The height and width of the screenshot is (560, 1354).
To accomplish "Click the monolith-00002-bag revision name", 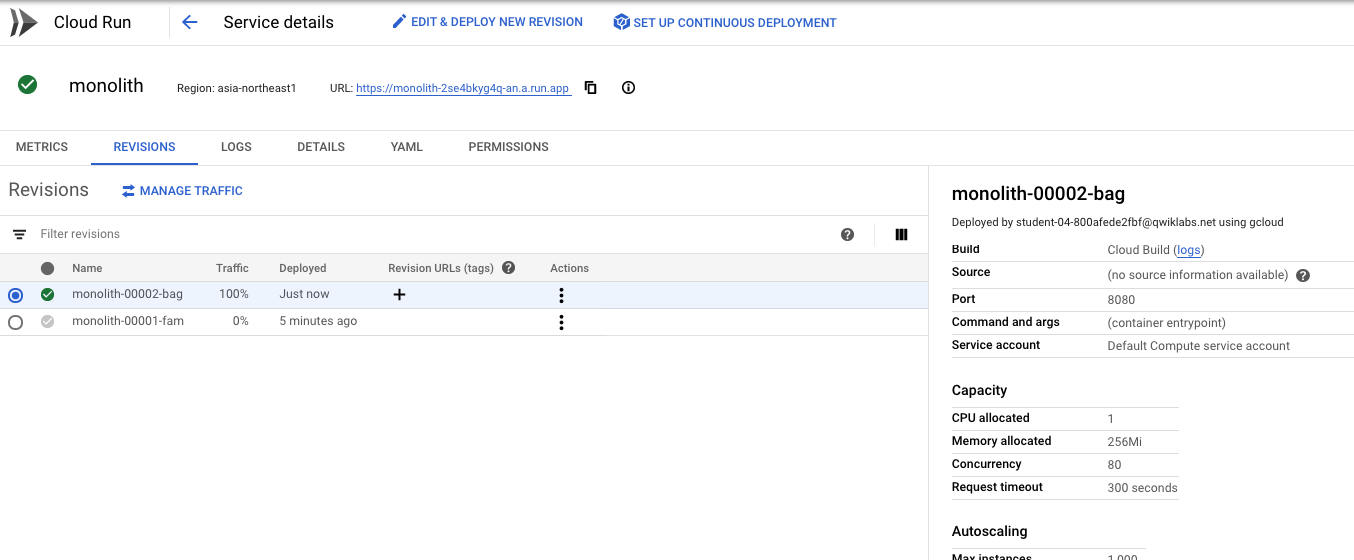I will pos(127,294).
